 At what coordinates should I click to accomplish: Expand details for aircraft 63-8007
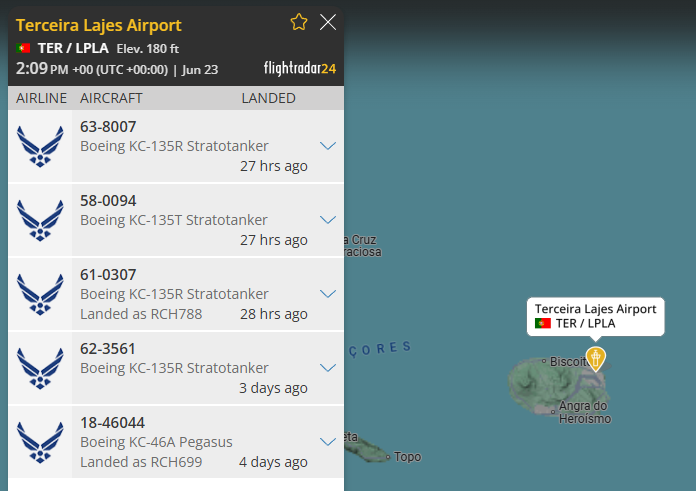(327, 146)
